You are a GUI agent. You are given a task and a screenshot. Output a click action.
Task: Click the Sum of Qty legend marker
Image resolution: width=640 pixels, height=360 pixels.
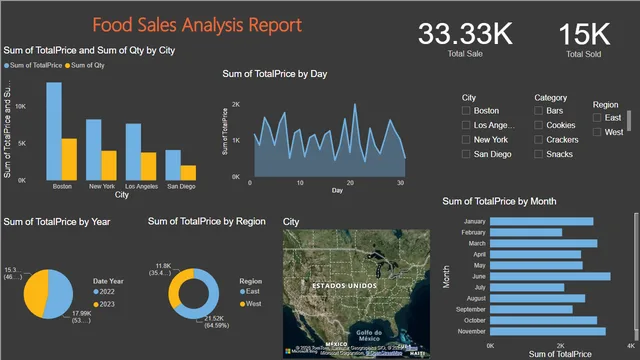(67, 65)
